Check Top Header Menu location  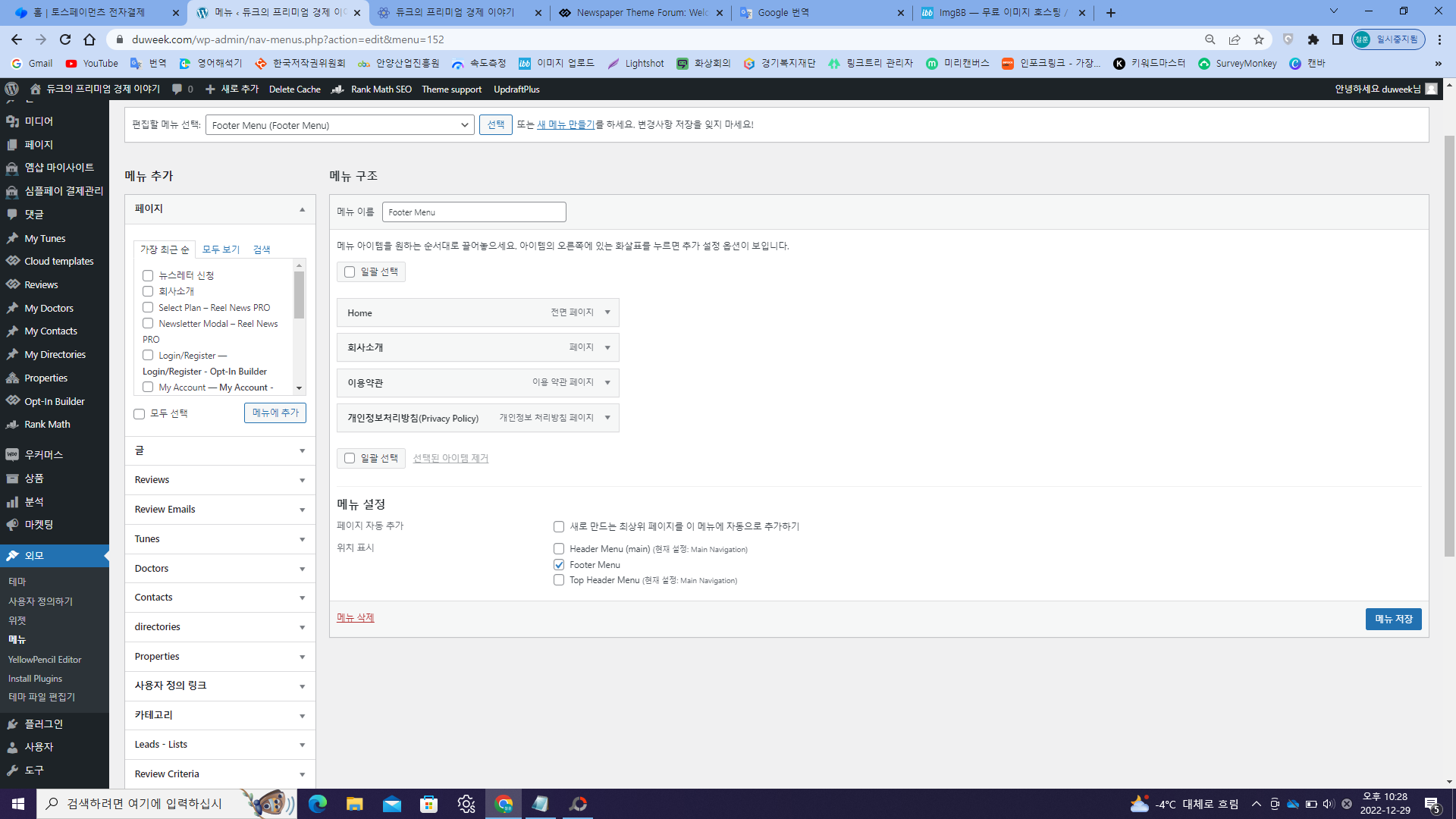click(559, 580)
